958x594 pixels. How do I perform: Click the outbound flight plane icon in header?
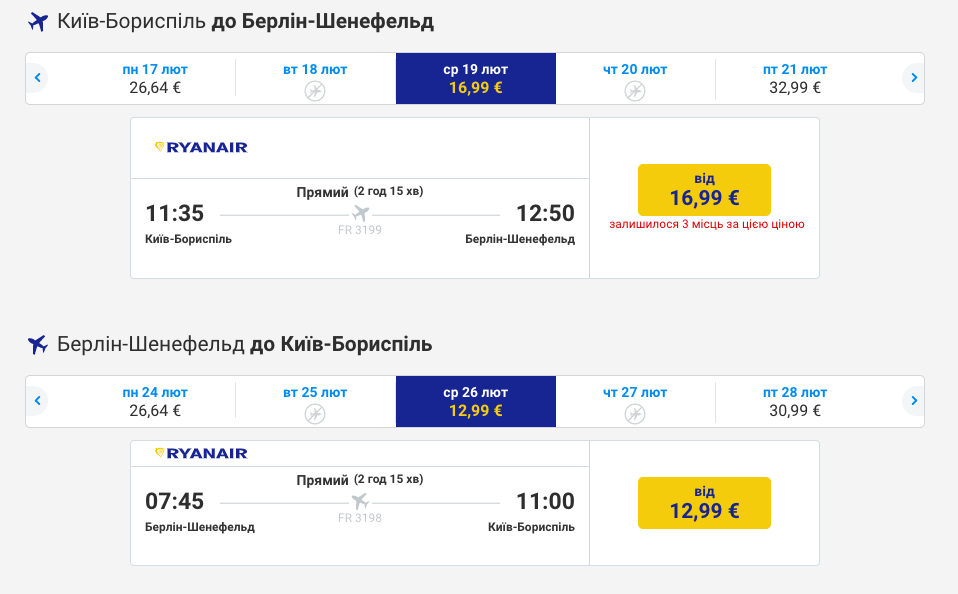(x=38, y=22)
